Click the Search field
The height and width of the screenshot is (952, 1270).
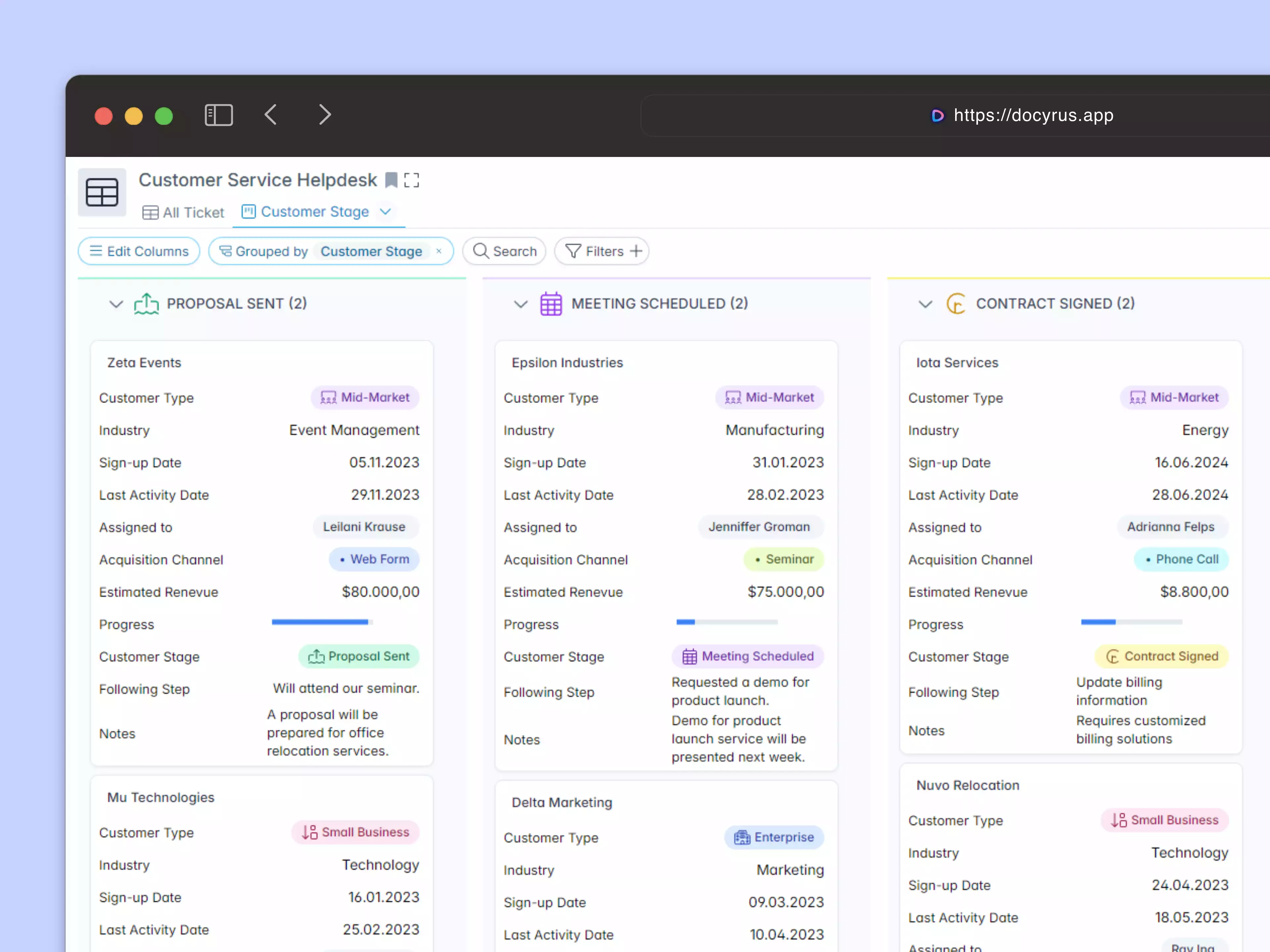504,251
